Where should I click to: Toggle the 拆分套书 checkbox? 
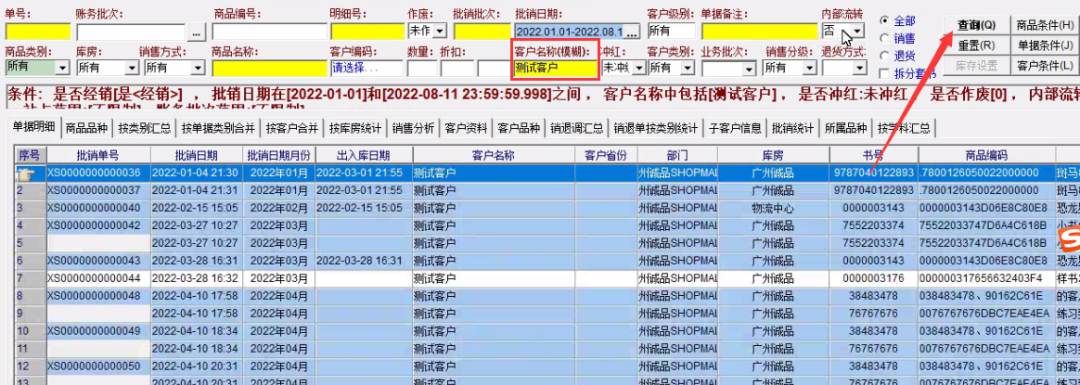(884, 73)
